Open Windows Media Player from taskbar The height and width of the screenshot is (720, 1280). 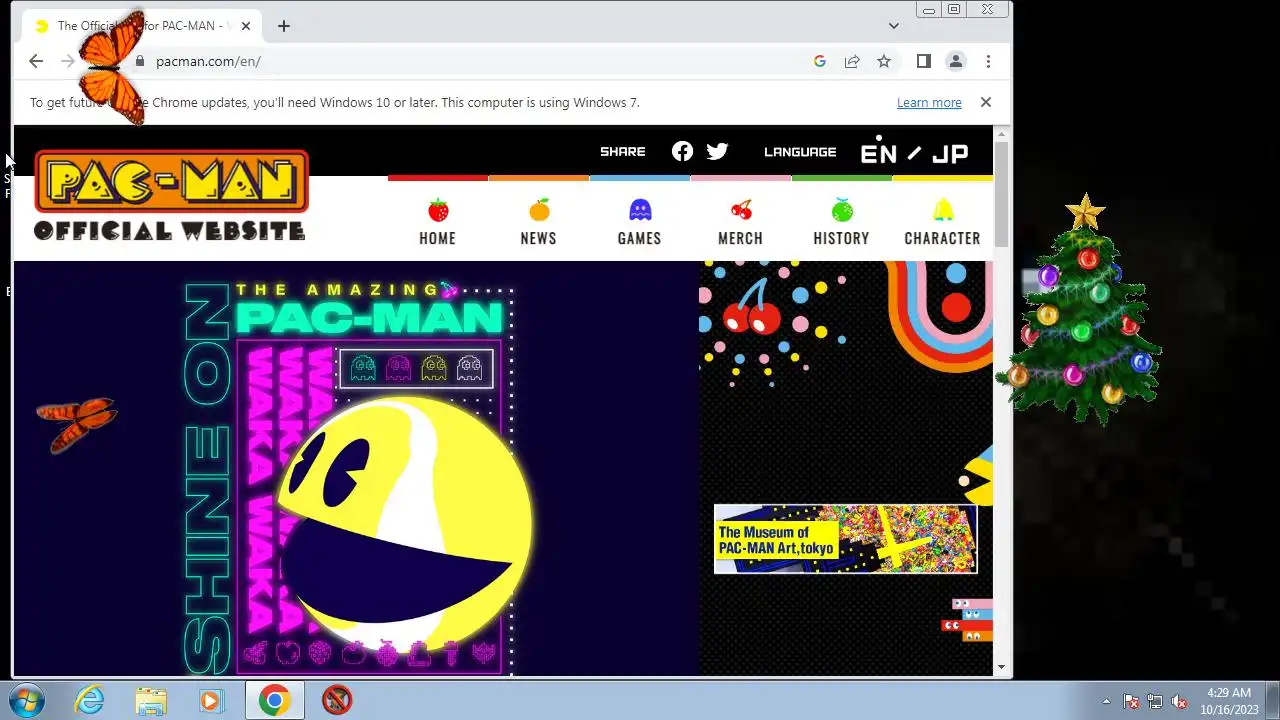point(210,700)
